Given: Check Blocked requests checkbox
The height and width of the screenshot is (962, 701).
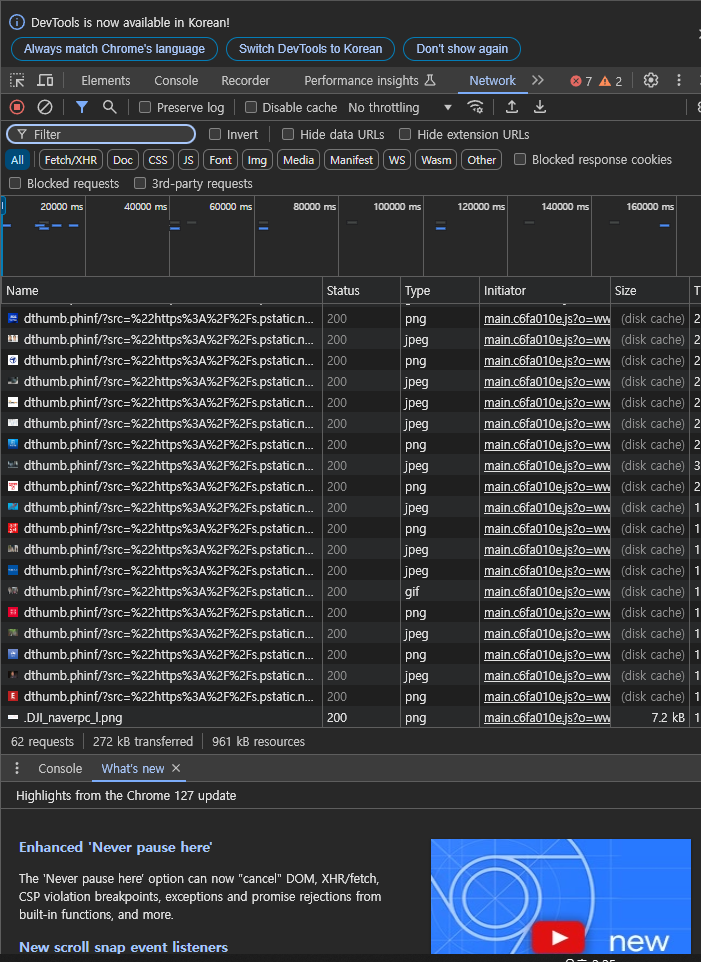Looking at the screenshot, I should (15, 183).
